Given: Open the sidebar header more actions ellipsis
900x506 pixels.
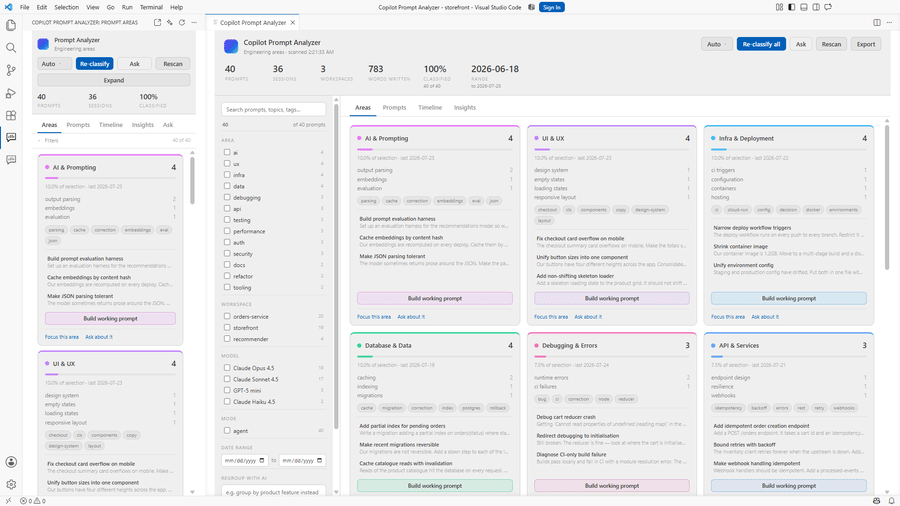Looking at the screenshot, I should pos(194,22).
